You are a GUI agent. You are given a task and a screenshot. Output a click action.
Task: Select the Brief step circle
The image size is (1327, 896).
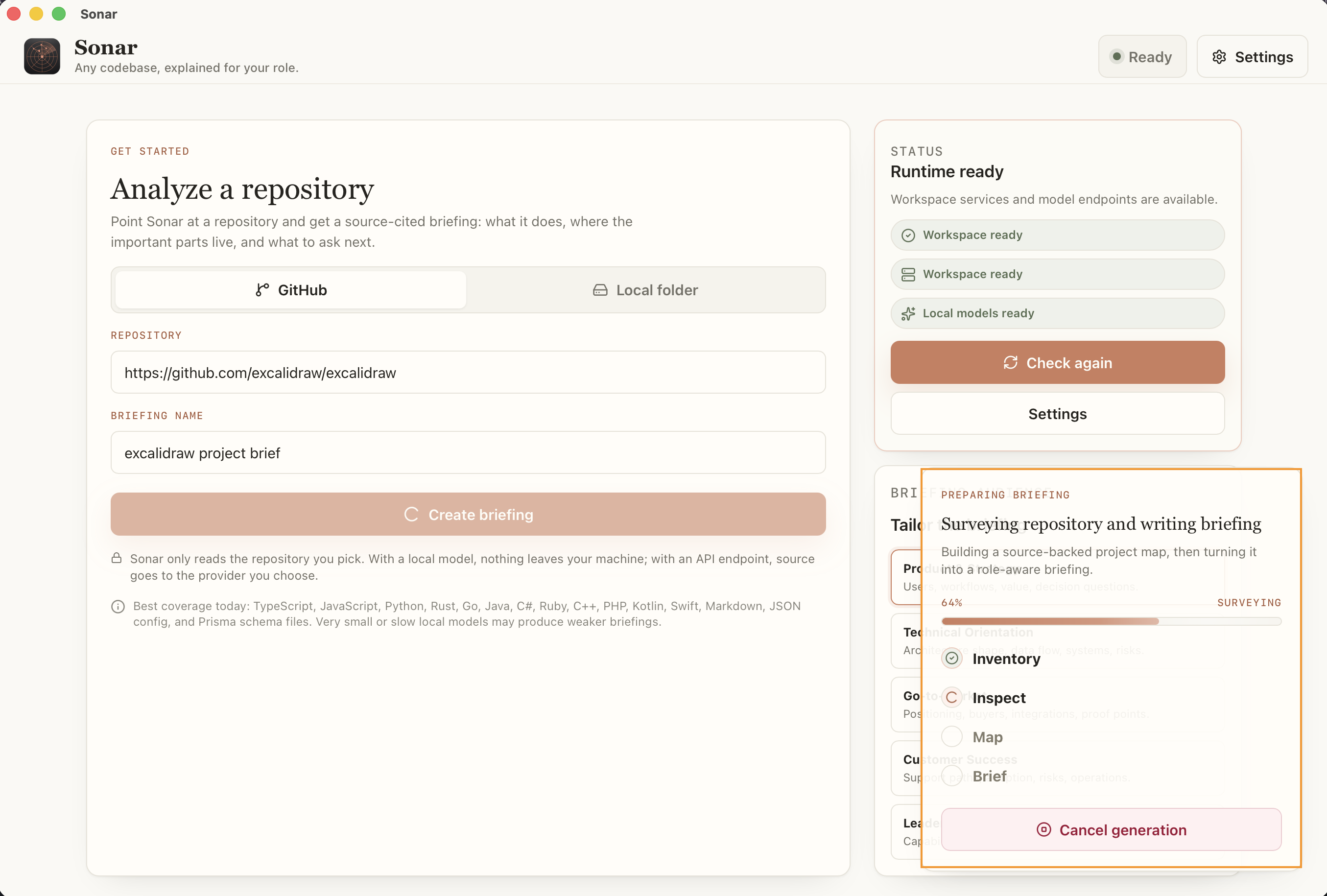coord(951,776)
